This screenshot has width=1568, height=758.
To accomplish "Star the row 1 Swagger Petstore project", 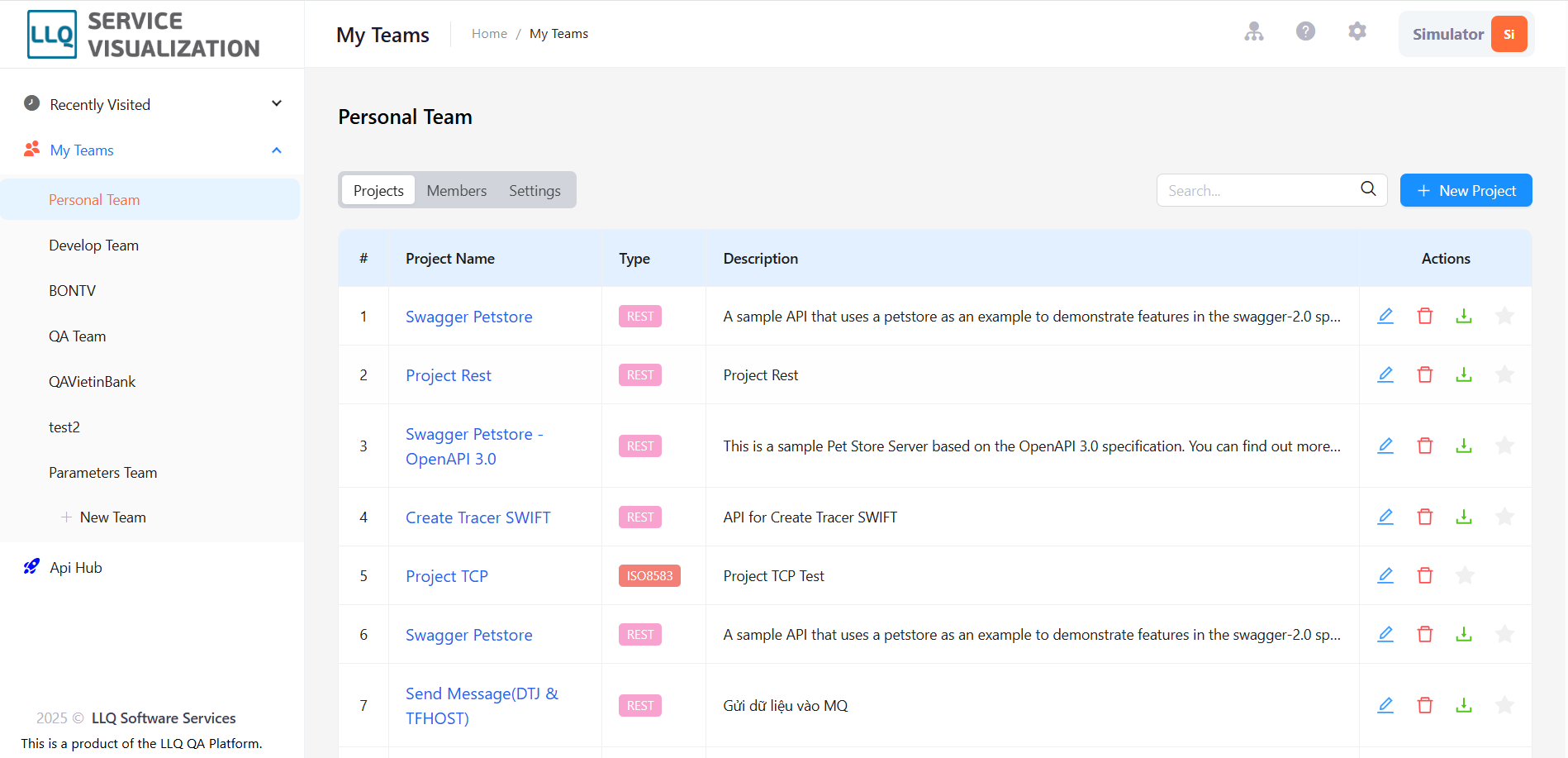I will tap(1504, 316).
